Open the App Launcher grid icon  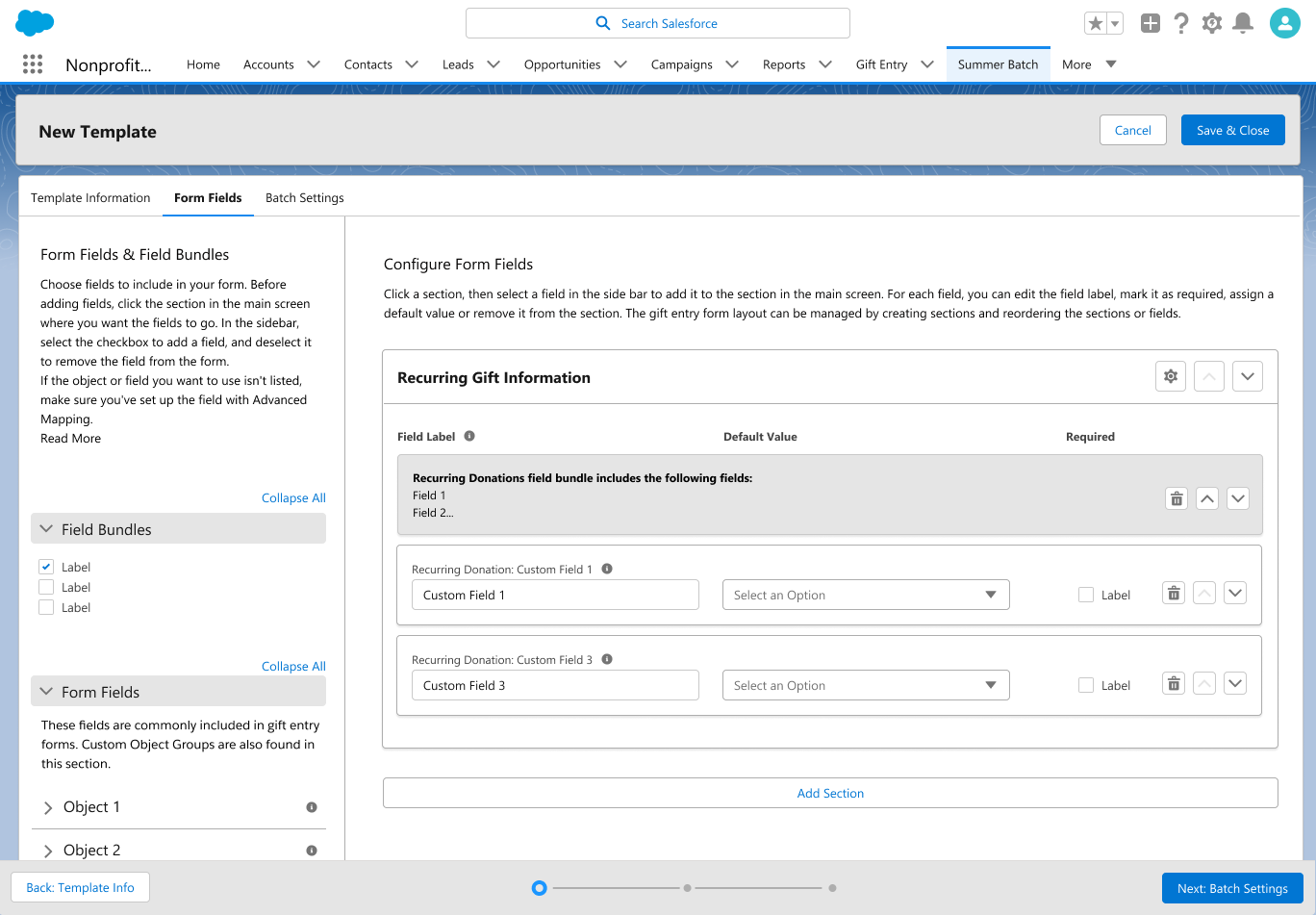click(x=33, y=64)
